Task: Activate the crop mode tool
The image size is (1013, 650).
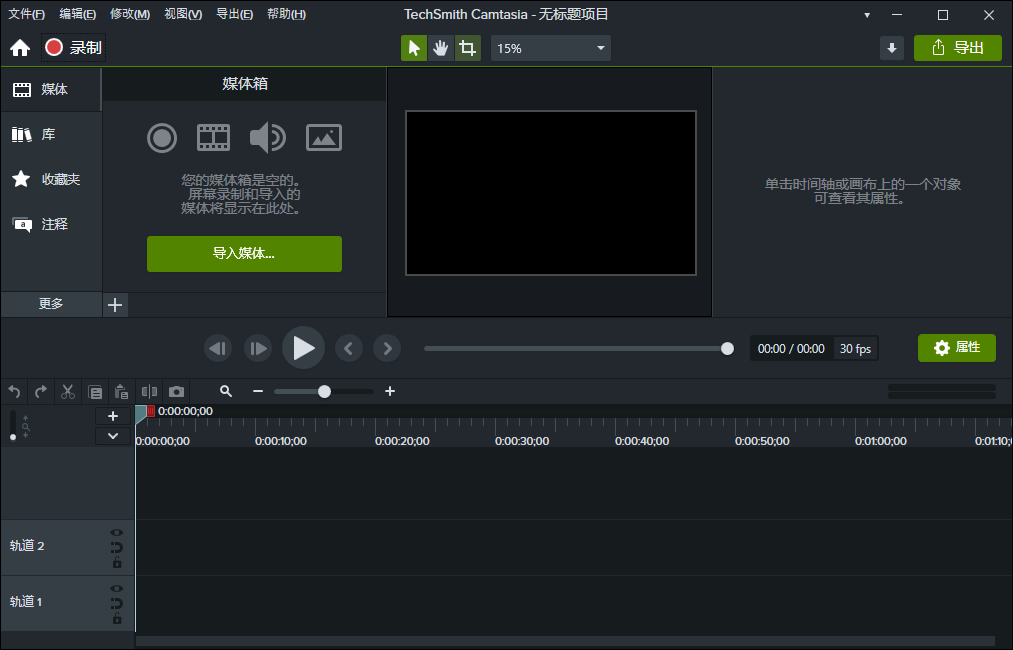Action: pyautogui.click(x=467, y=48)
